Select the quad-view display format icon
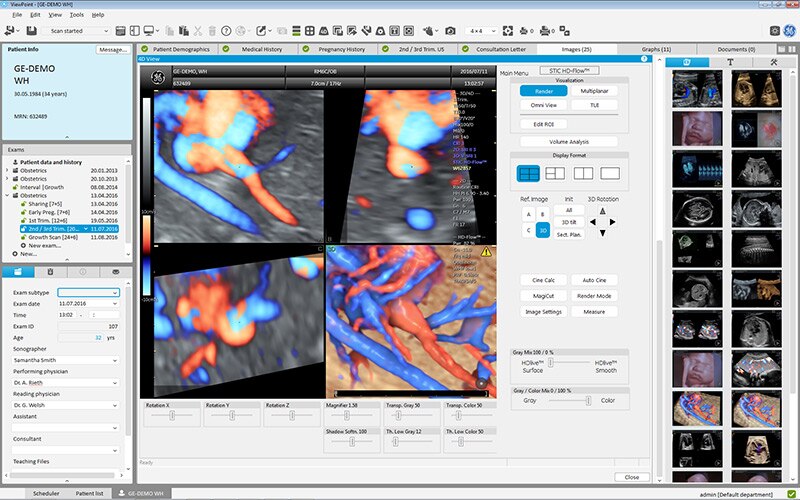Viewport: 800px width, 500px height. pyautogui.click(x=529, y=174)
